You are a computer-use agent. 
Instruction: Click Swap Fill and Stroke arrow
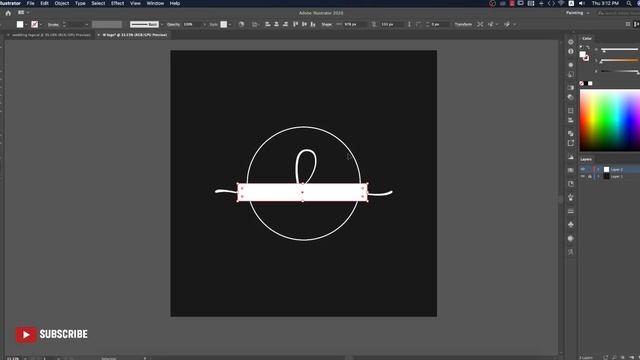click(x=588, y=48)
